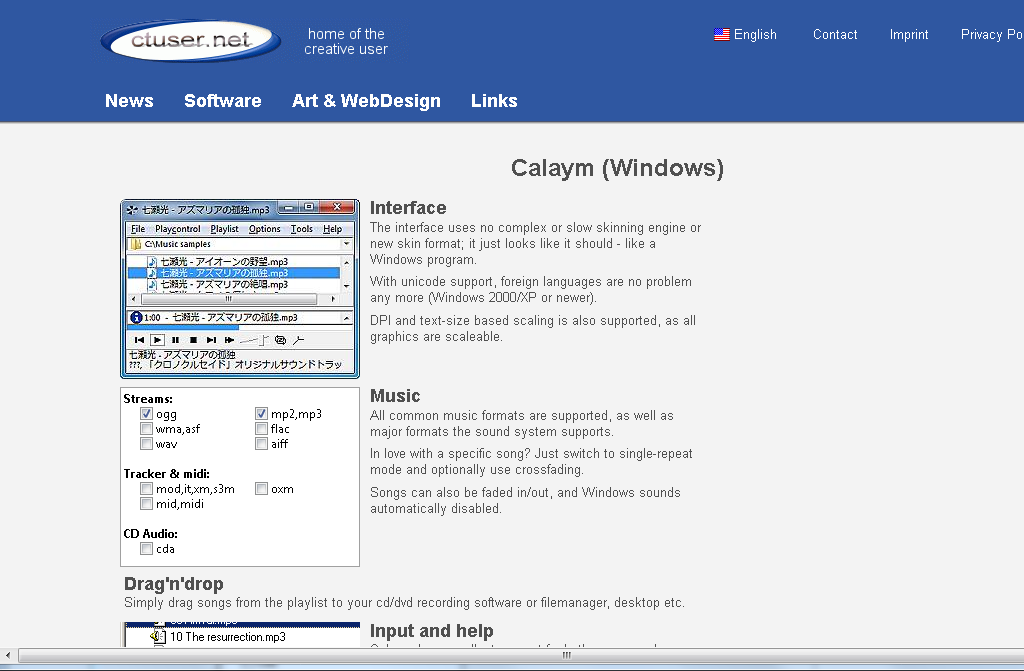Click the Play button in Calaym player

click(157, 340)
